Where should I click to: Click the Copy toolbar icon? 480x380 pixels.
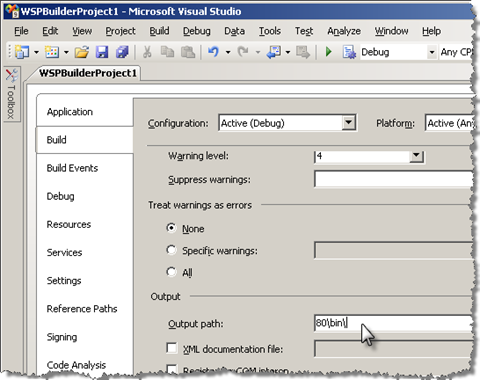(167, 52)
